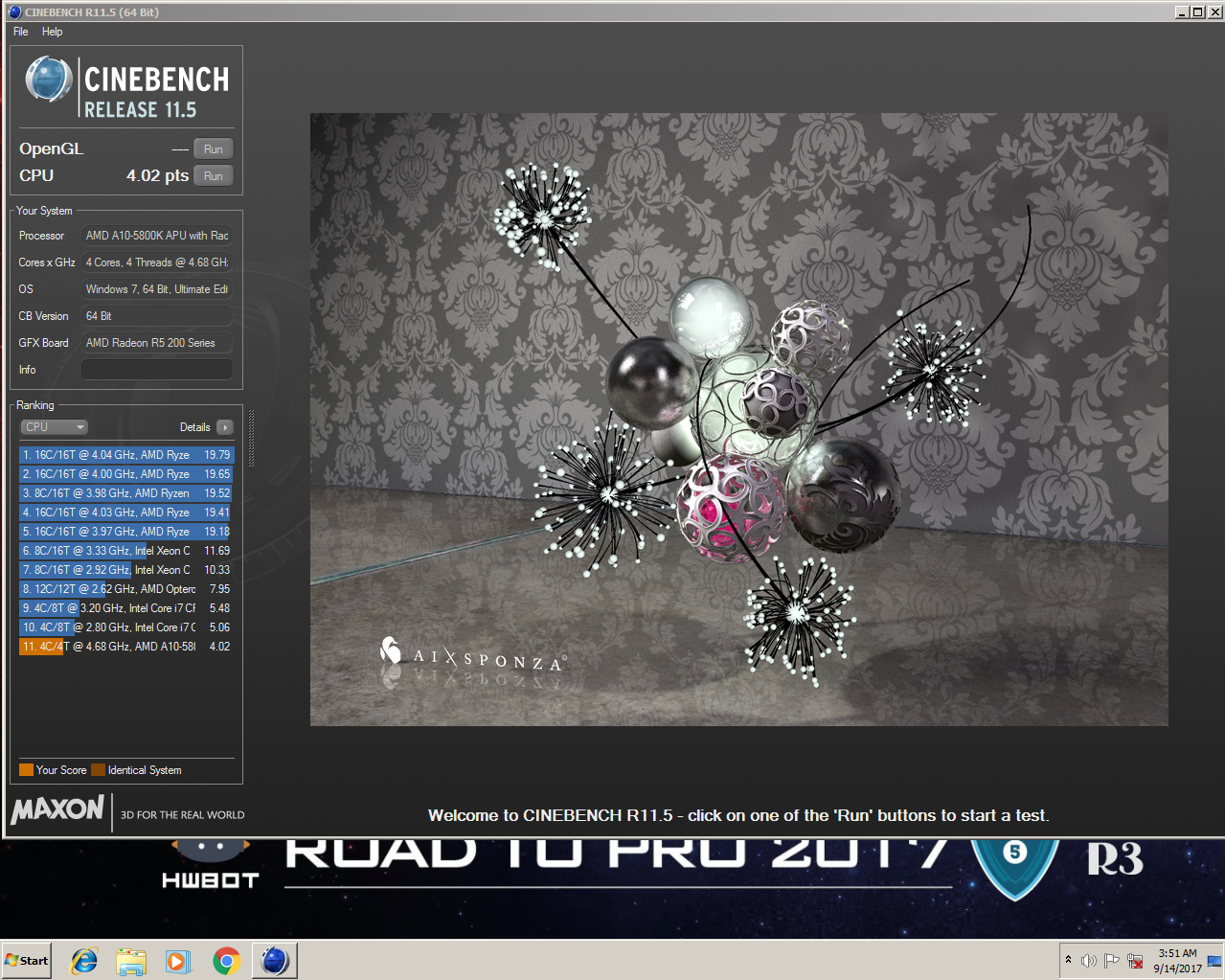Click the MAXON logo

click(57, 810)
